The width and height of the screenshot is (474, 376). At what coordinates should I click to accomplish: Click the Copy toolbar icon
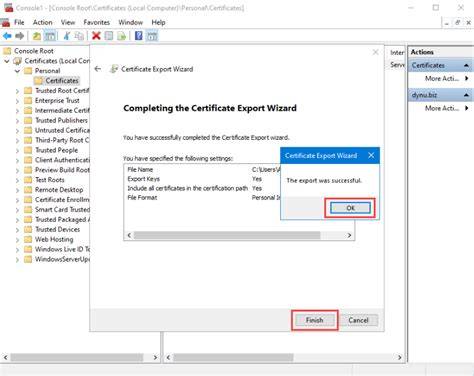[79, 36]
